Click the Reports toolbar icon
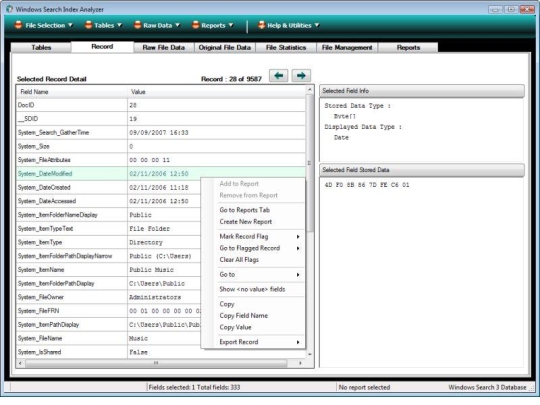Screen dimensions: 540x405 [196, 25]
